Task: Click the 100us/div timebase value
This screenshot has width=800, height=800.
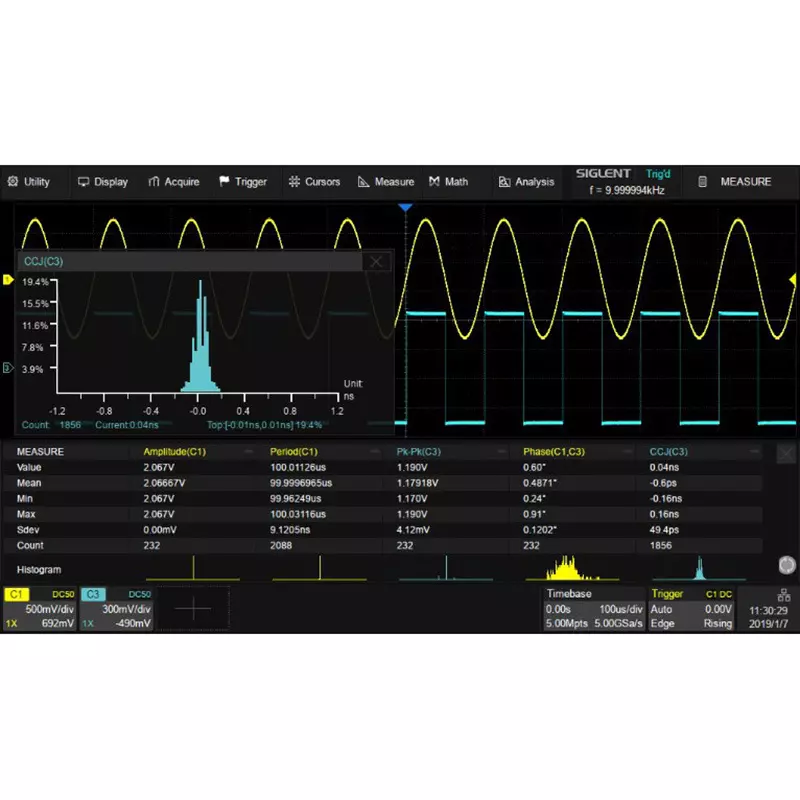Action: coord(620,609)
